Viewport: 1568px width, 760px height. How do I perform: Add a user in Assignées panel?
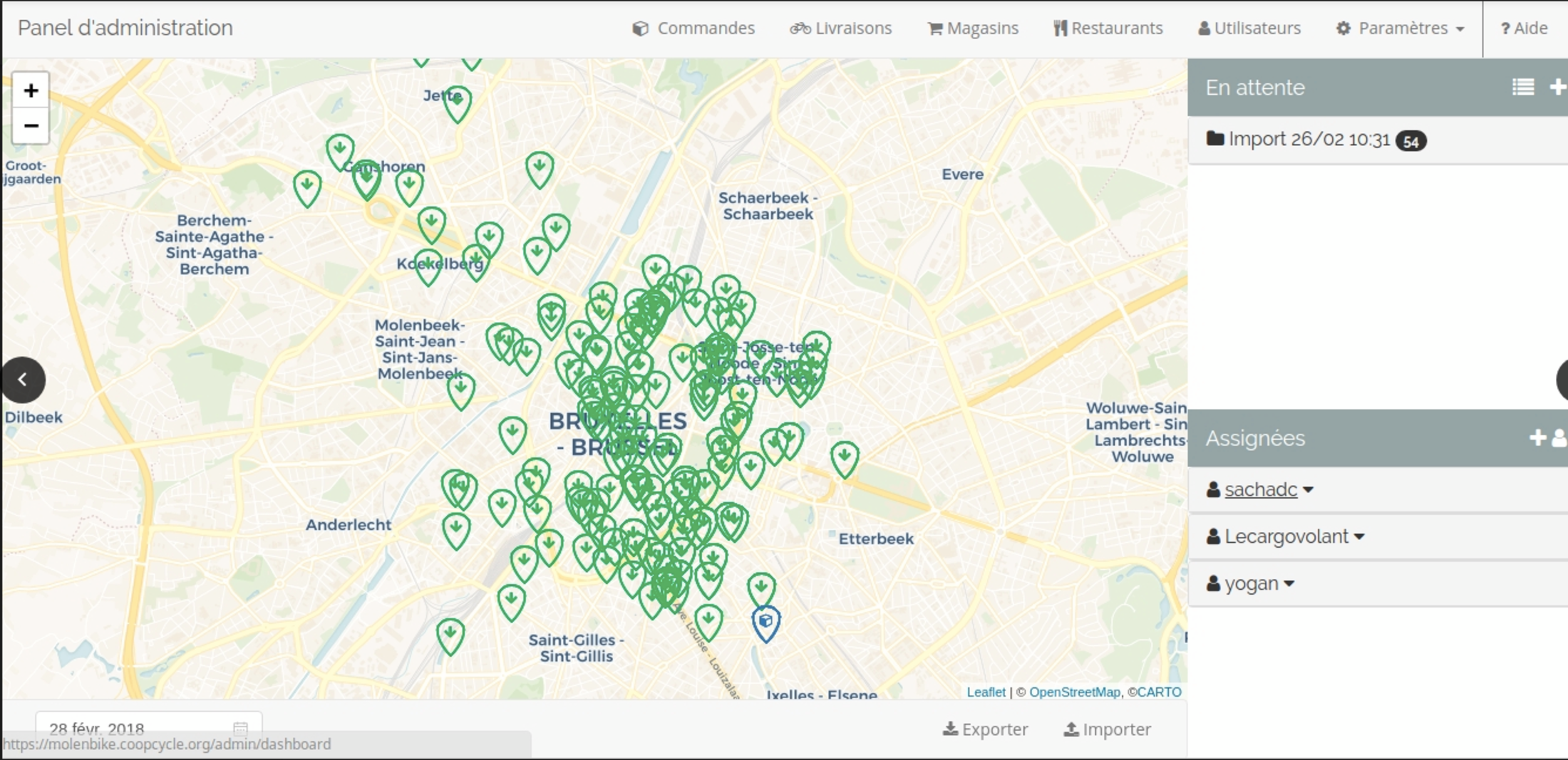[1547, 437]
